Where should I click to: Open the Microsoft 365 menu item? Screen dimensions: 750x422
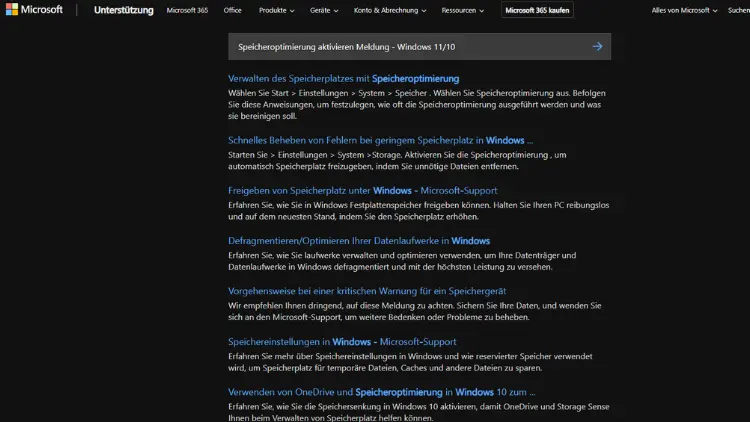coord(187,10)
